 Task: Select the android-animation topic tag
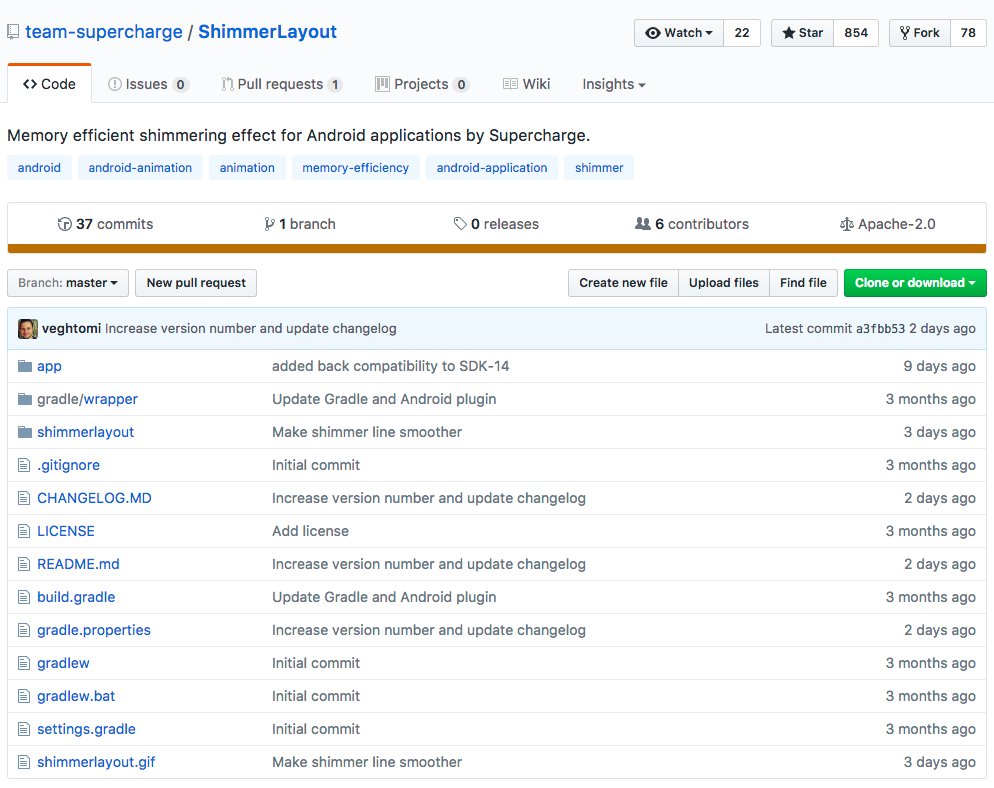tap(140, 167)
